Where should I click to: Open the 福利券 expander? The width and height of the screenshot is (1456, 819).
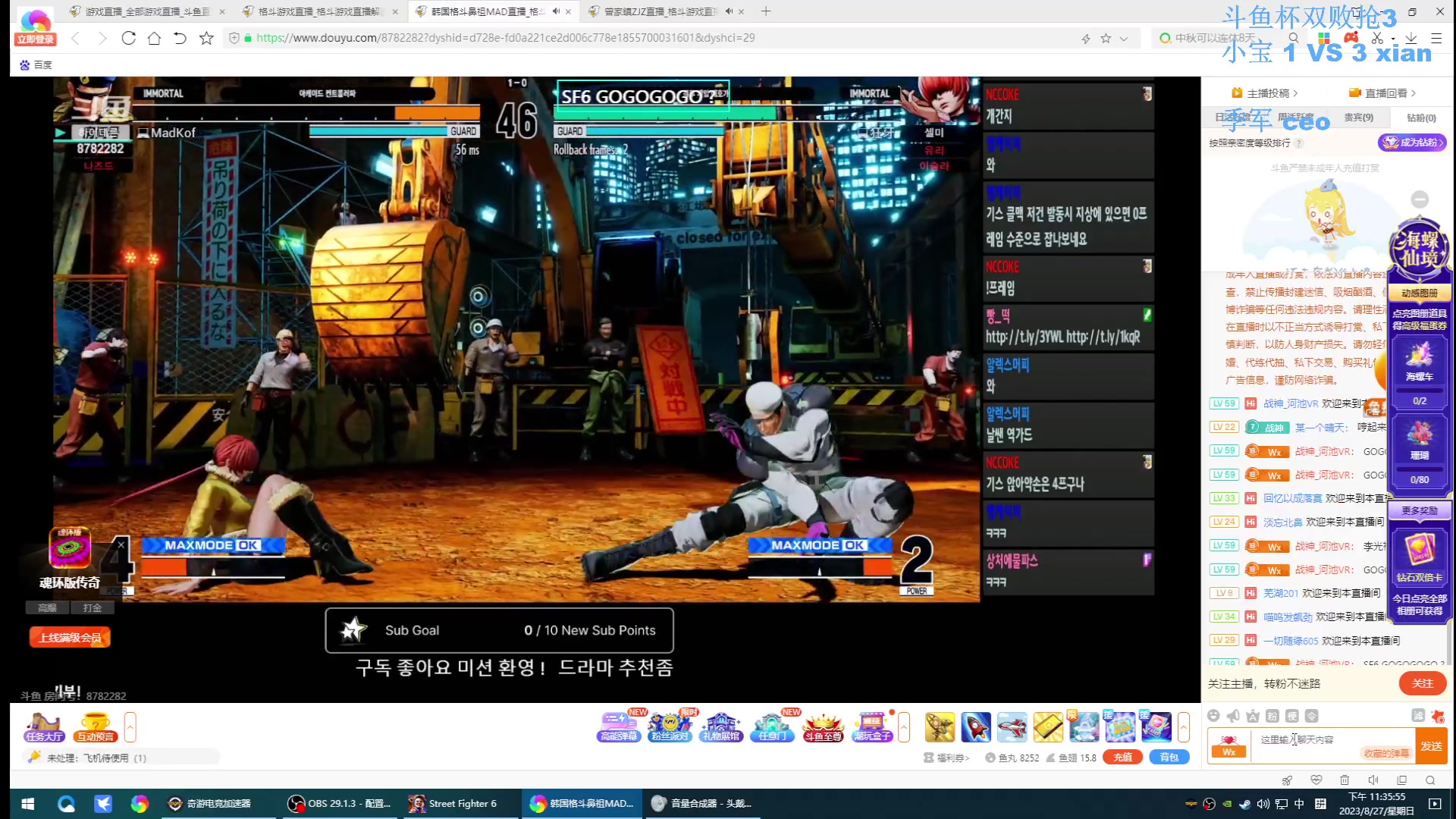(x=947, y=758)
